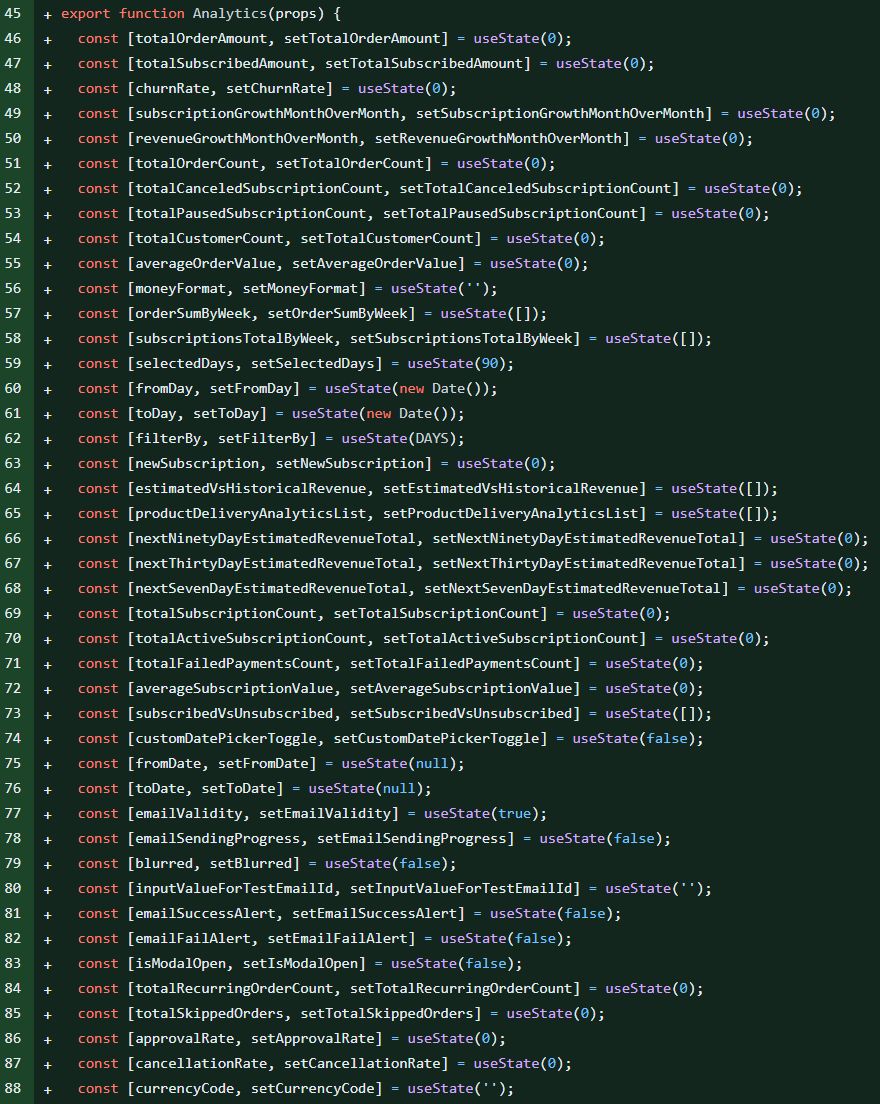The height and width of the screenshot is (1104, 880).
Task: Click 'useState(90)' on line 59
Action: (456, 363)
